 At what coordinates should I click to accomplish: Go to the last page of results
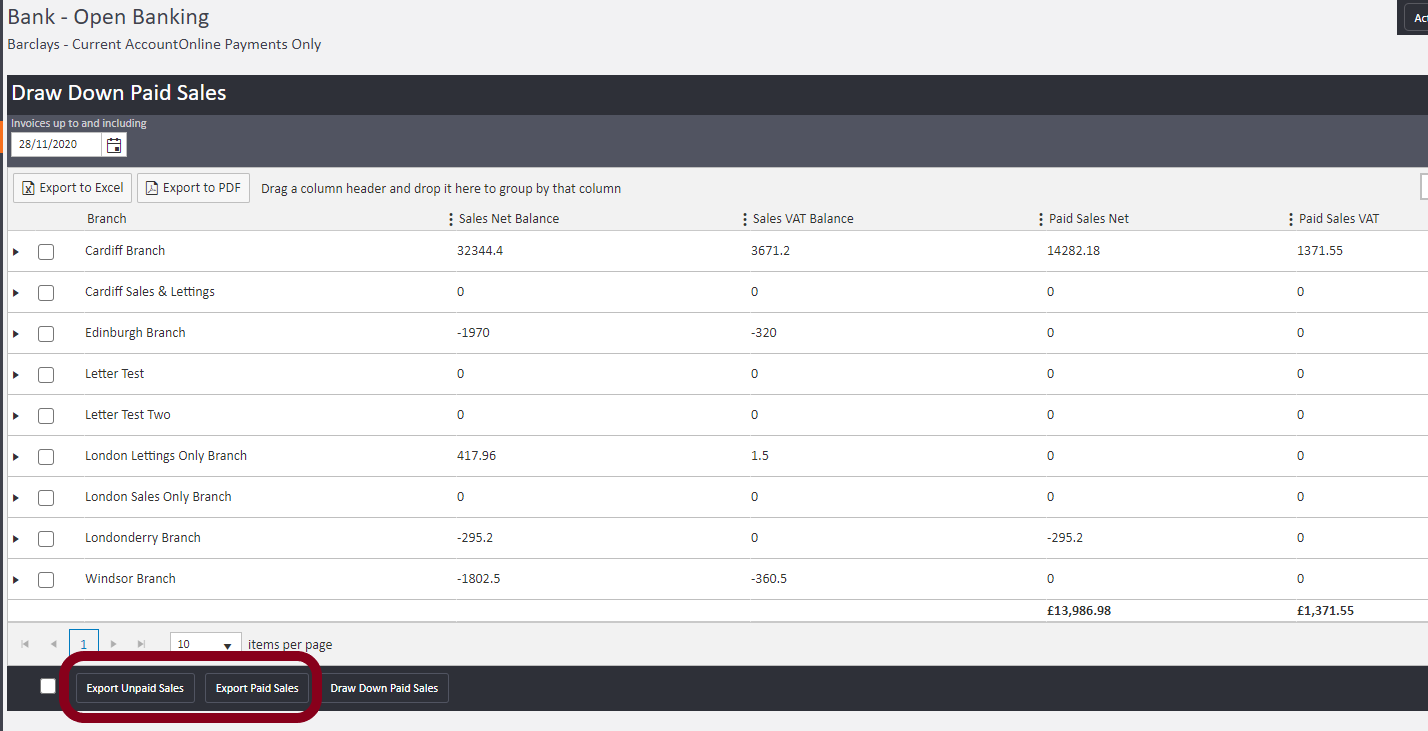tap(141, 644)
